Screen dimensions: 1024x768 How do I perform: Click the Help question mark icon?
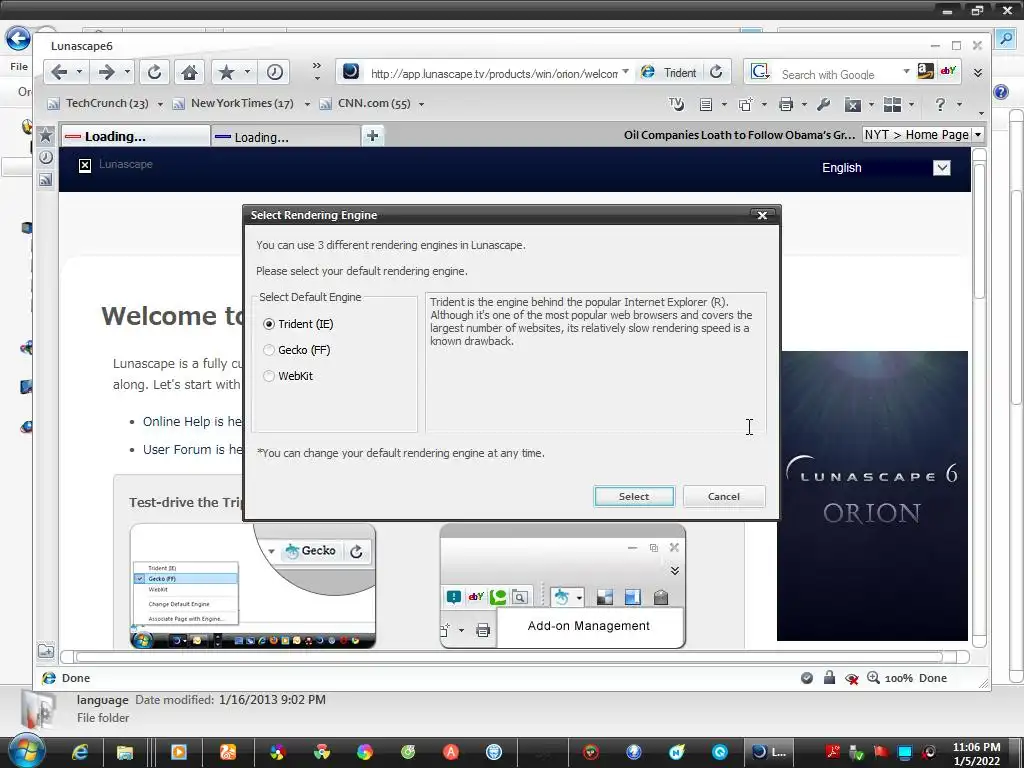tap(940, 104)
